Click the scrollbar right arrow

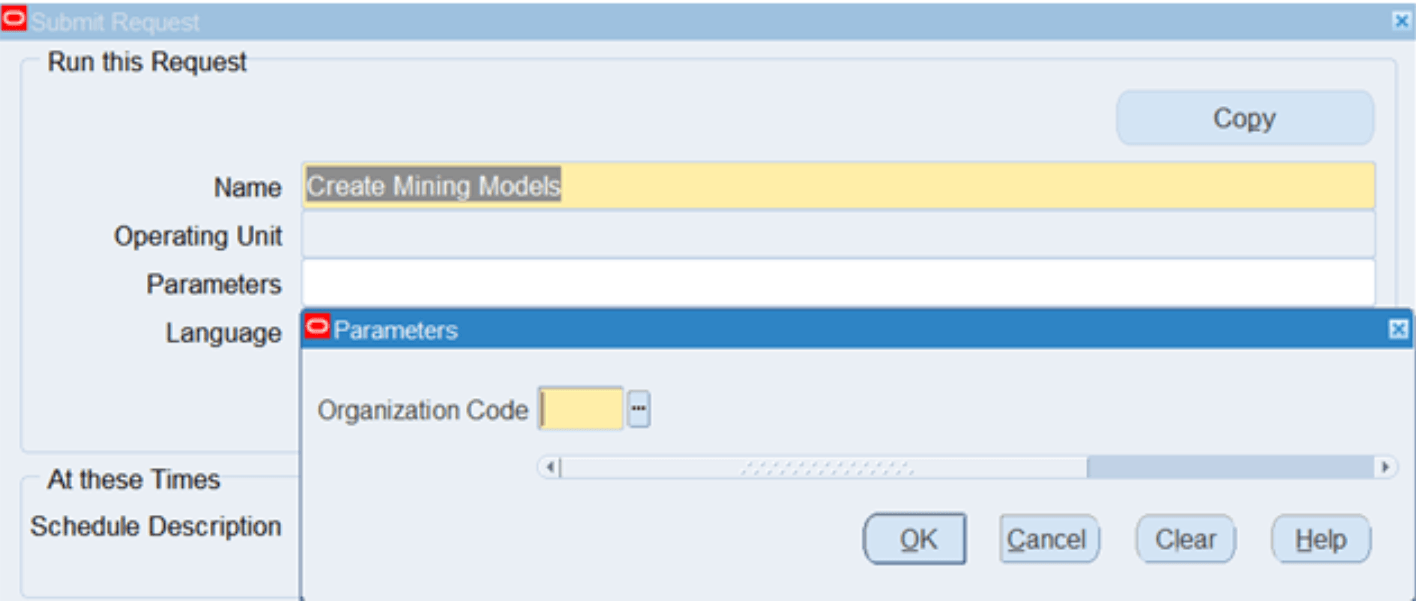pyautogui.click(x=1385, y=467)
